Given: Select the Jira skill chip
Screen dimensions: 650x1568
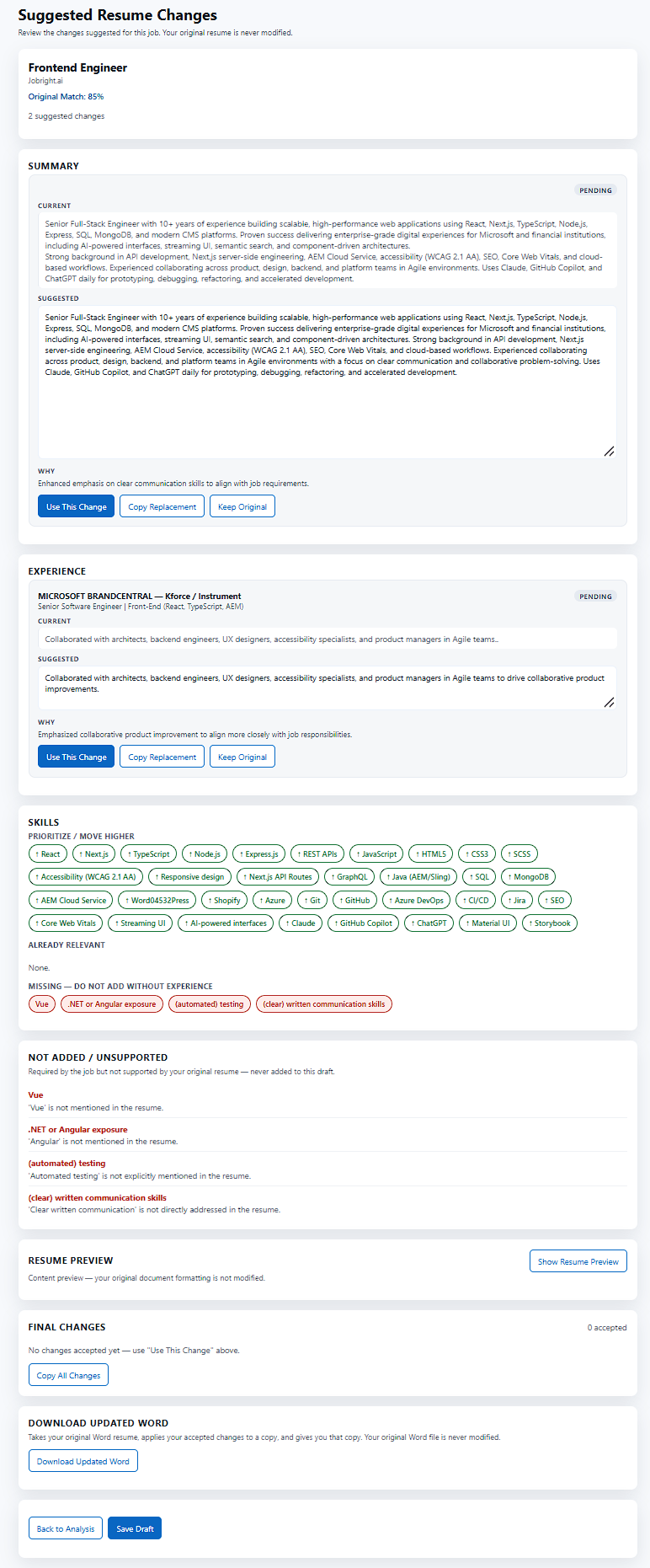Looking at the screenshot, I should point(517,900).
